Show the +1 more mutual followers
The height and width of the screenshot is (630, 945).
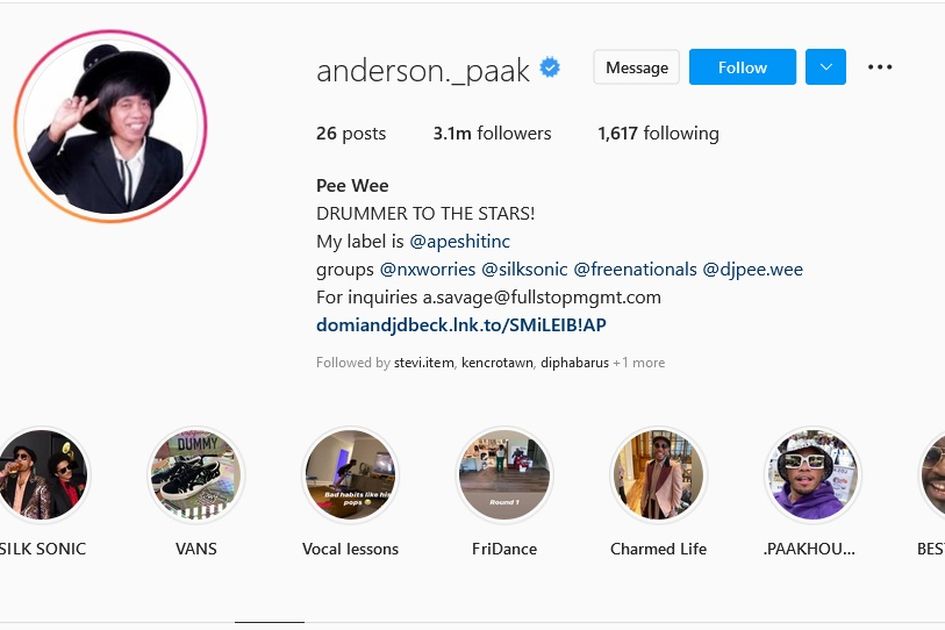click(639, 363)
